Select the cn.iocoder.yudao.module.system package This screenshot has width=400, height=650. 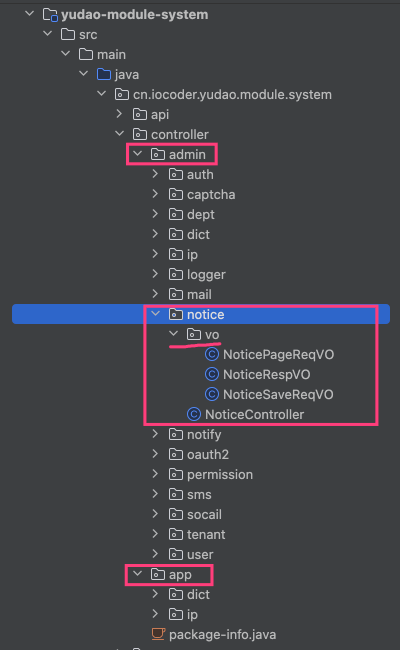point(223,95)
